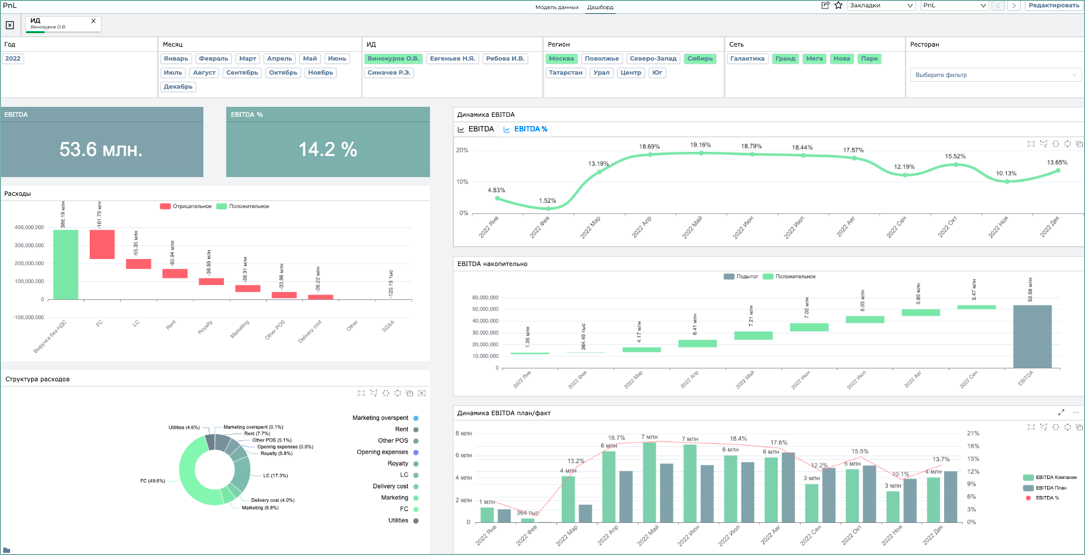Click rectangle selection icon in Динамика EBITDA chart

(1031, 144)
